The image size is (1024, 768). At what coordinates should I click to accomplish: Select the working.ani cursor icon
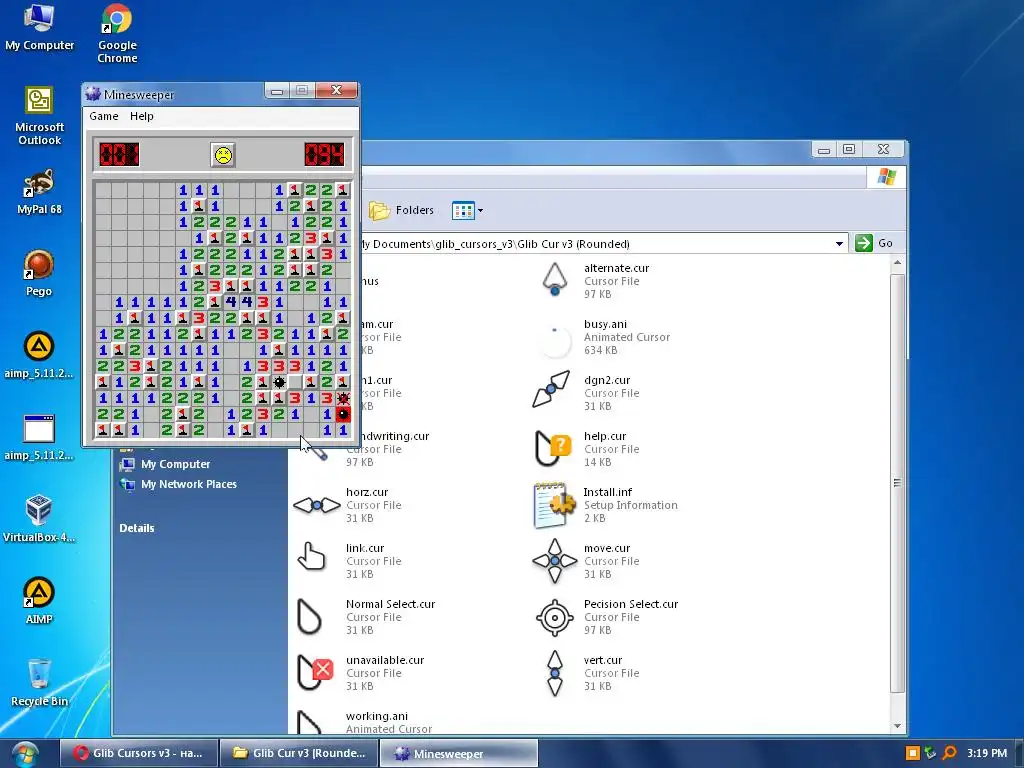[309, 722]
